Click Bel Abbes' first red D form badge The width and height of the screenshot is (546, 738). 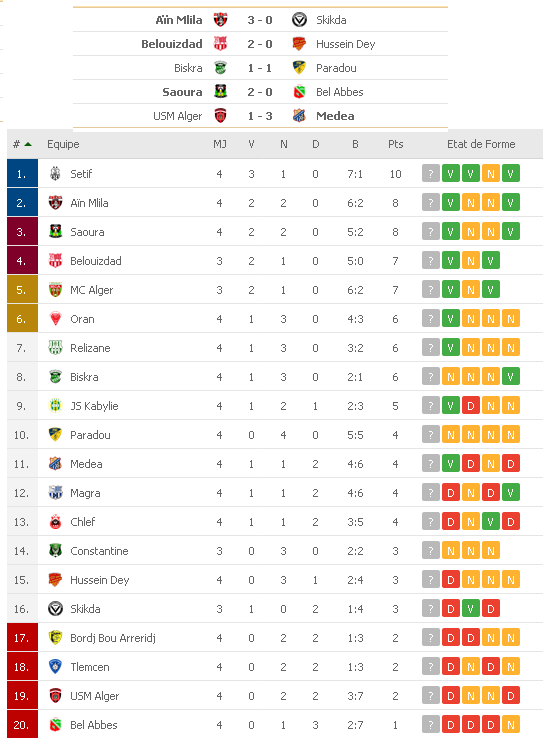tap(450, 724)
